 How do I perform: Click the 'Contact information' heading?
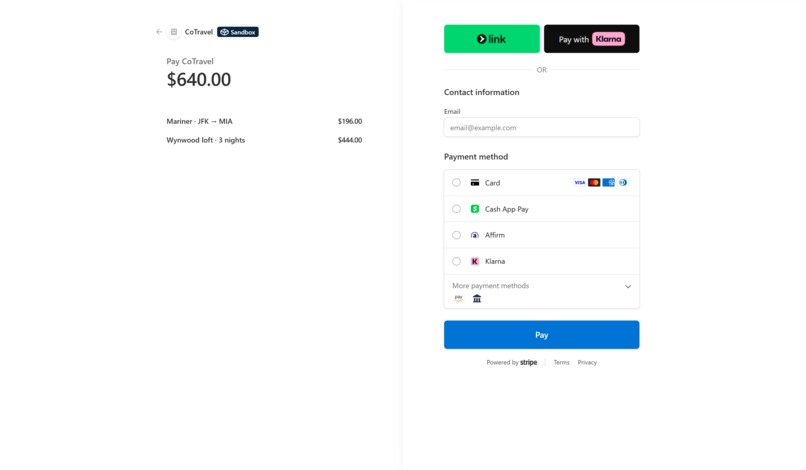point(482,92)
